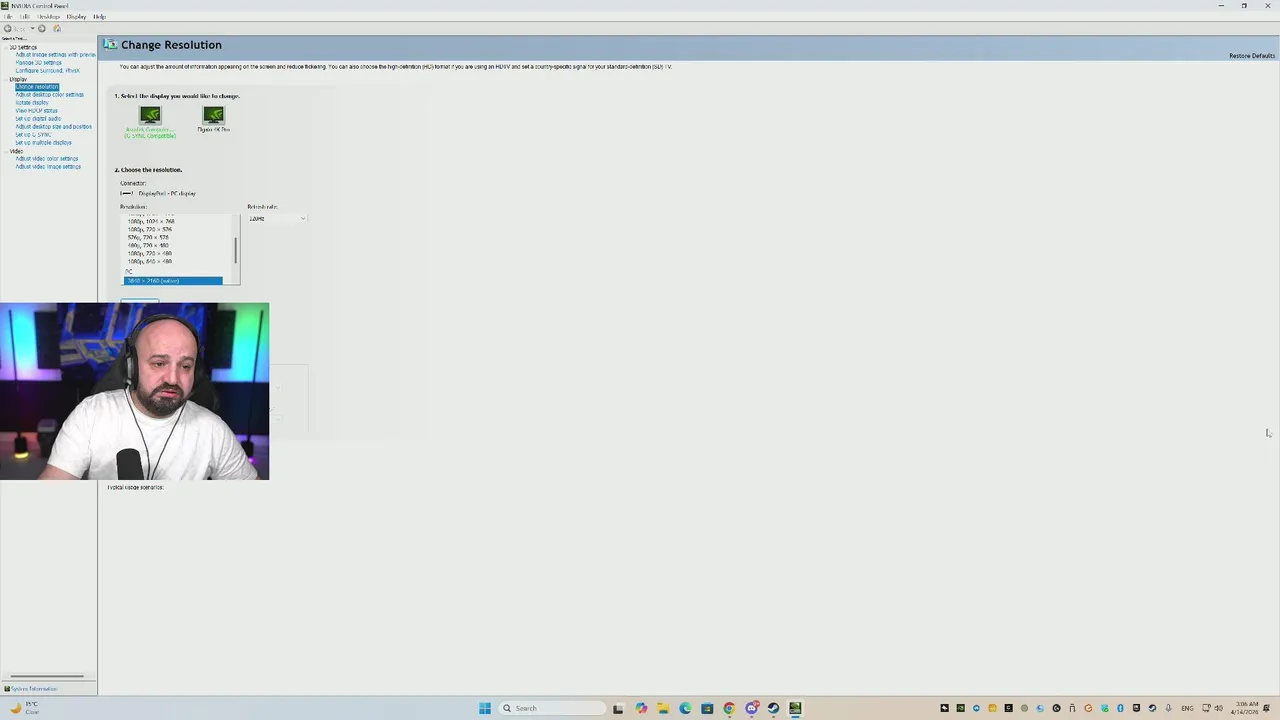Select 1080p, 640 × 480 resolution entry
Viewport: 1280px width, 720px height.
(x=149, y=261)
